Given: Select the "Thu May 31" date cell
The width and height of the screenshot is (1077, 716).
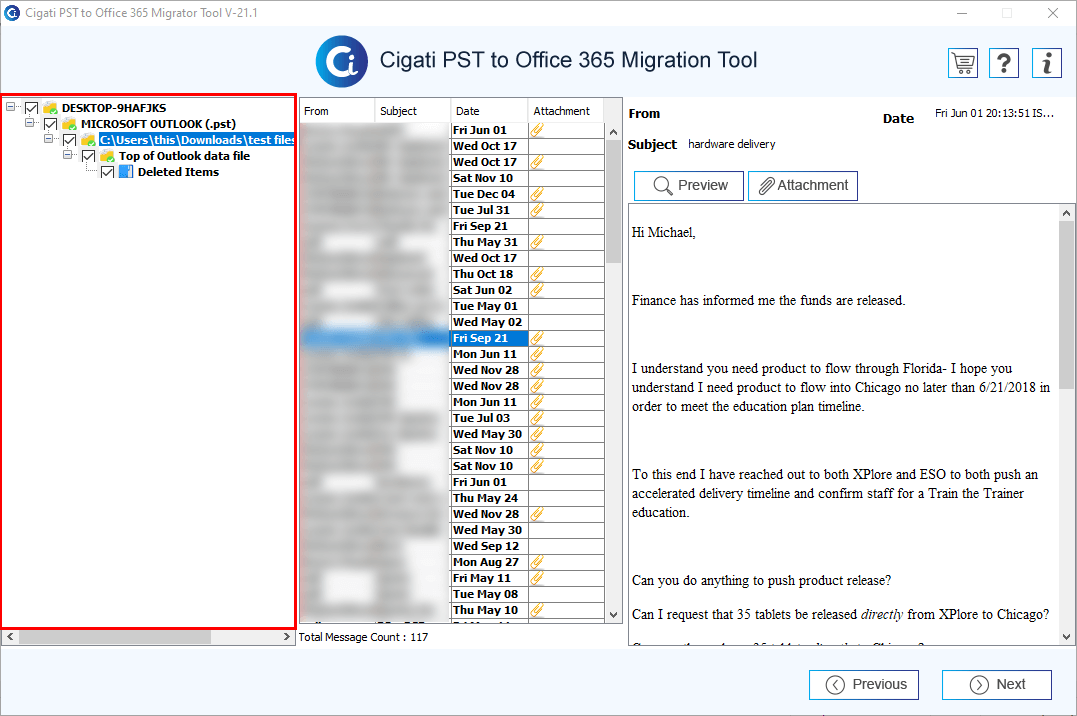Looking at the screenshot, I should click(x=489, y=242).
